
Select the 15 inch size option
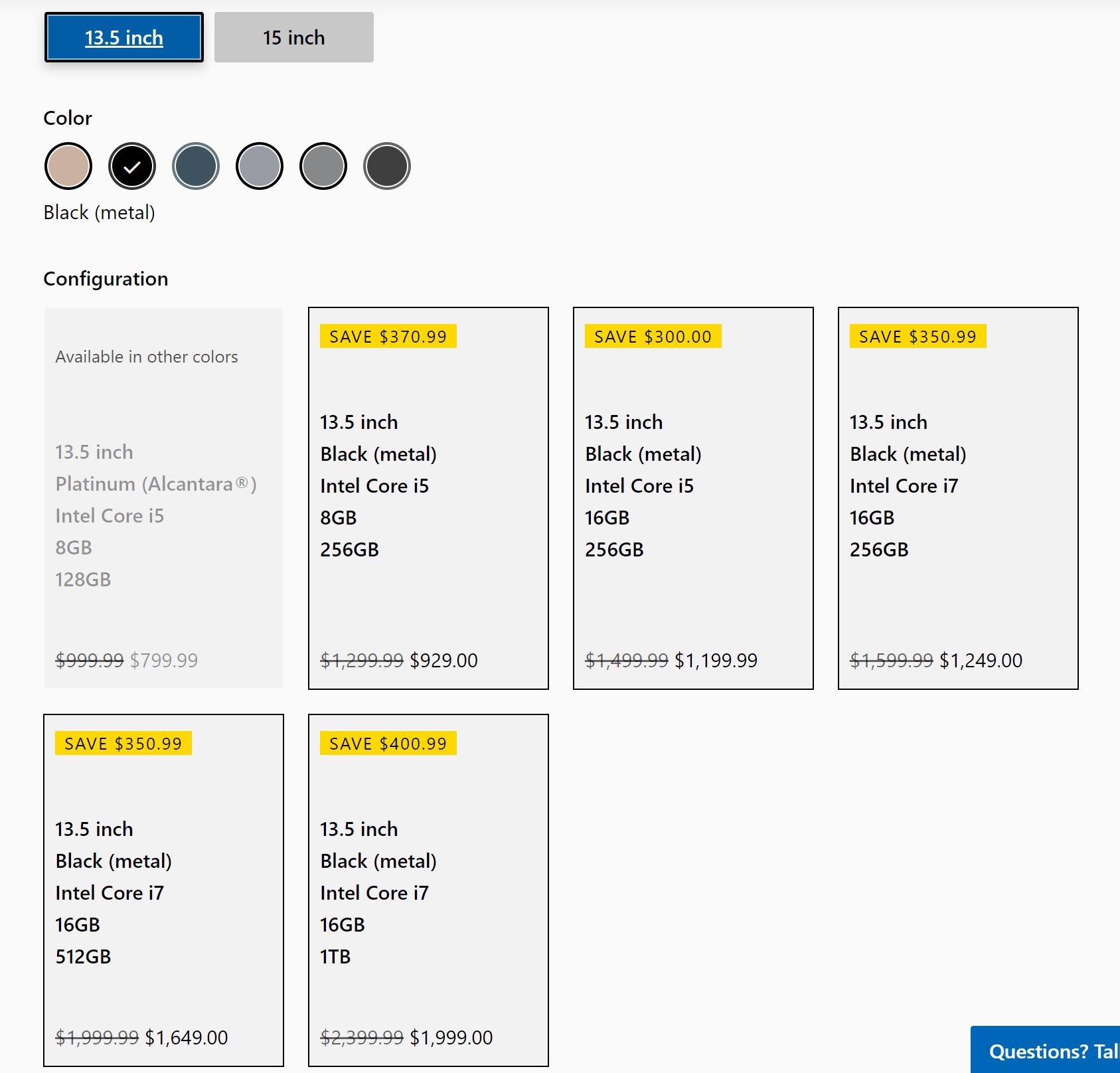click(x=294, y=37)
